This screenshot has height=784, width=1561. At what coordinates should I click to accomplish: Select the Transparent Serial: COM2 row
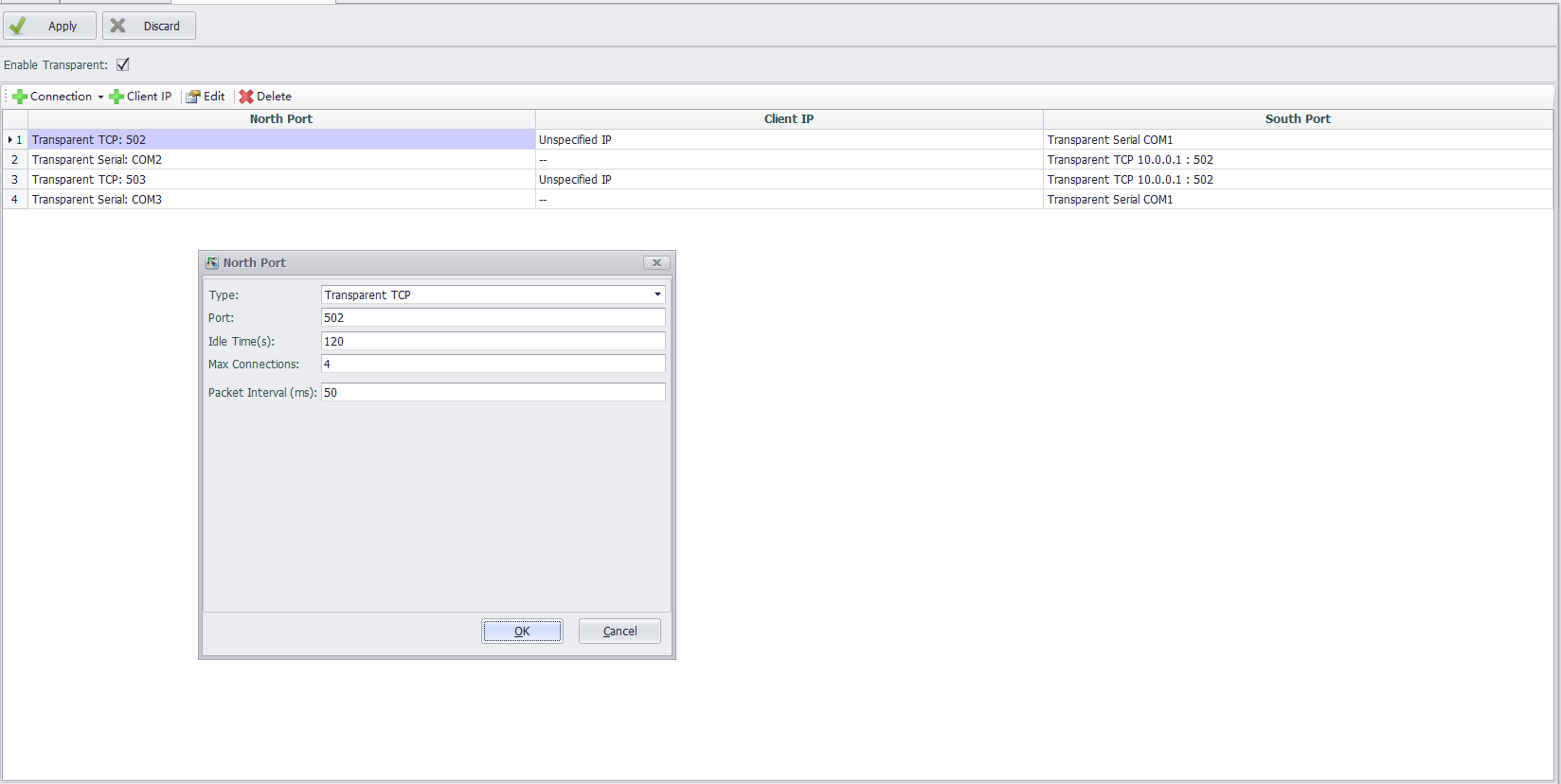click(x=281, y=160)
